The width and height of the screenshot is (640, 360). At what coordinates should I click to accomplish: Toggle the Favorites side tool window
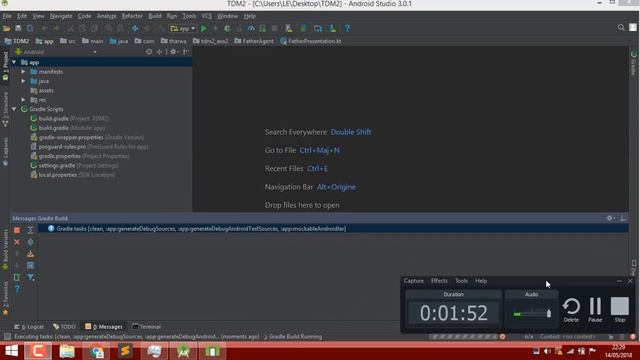click(5, 298)
